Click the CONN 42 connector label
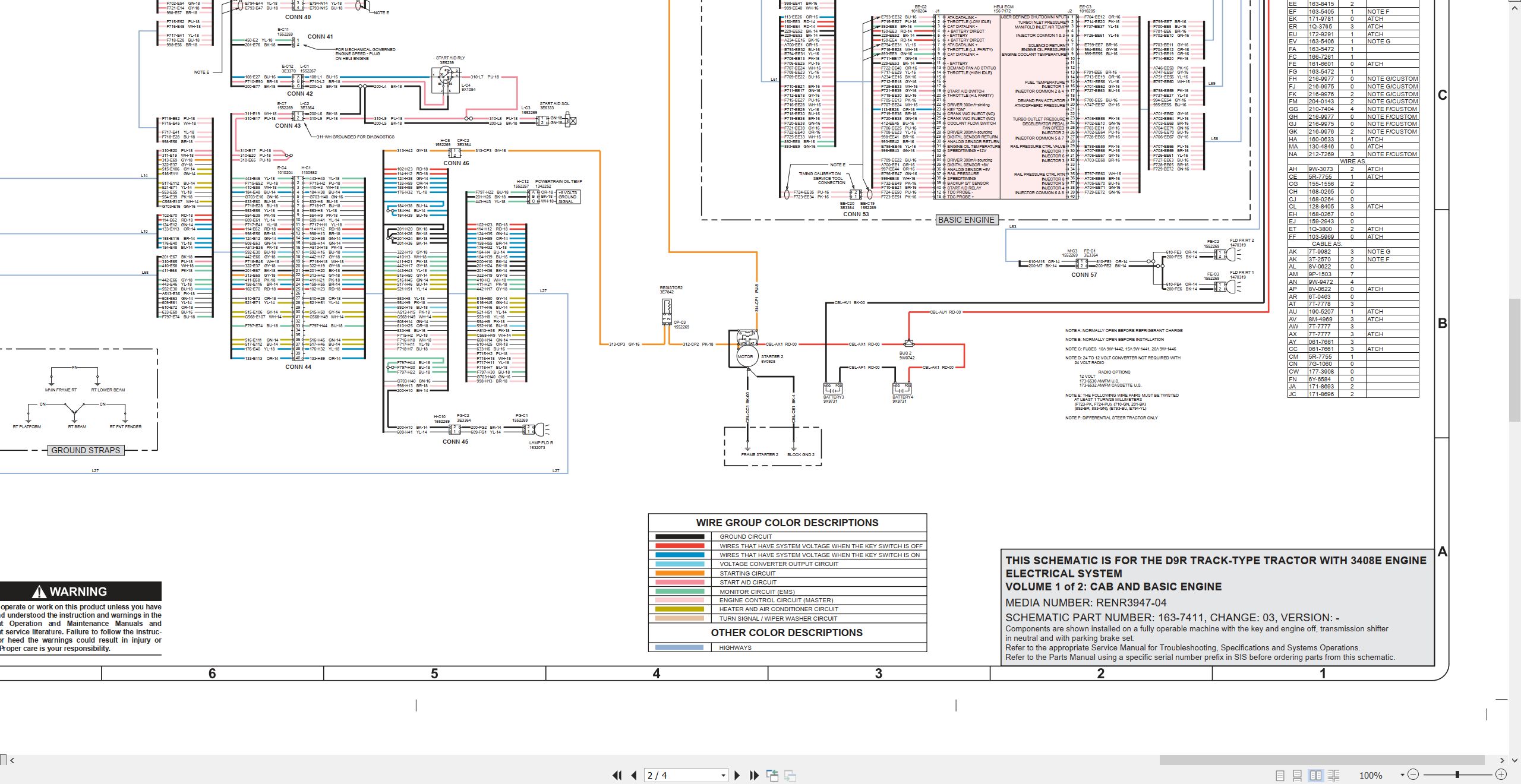 300,94
